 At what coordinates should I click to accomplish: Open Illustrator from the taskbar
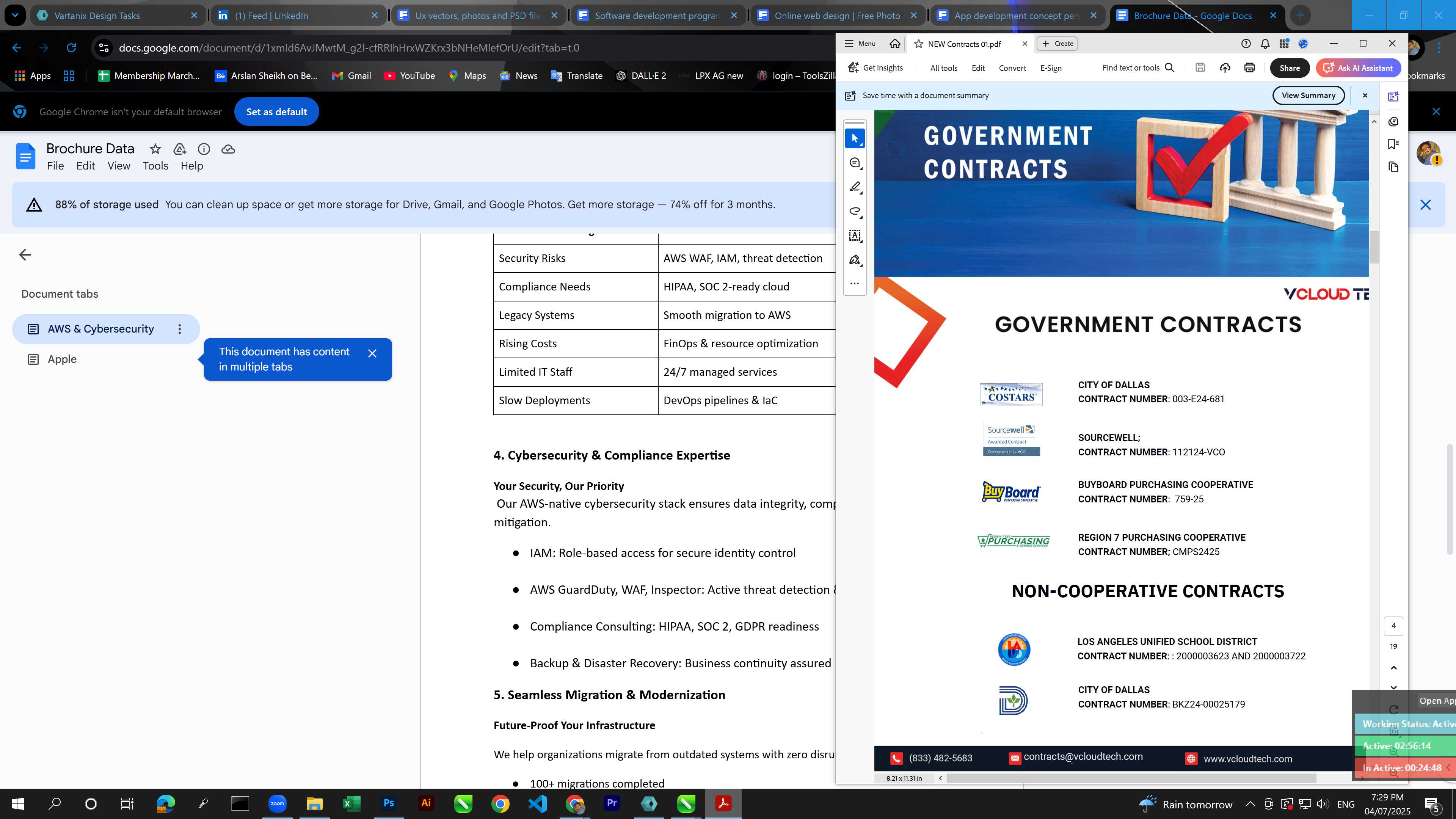click(x=425, y=803)
